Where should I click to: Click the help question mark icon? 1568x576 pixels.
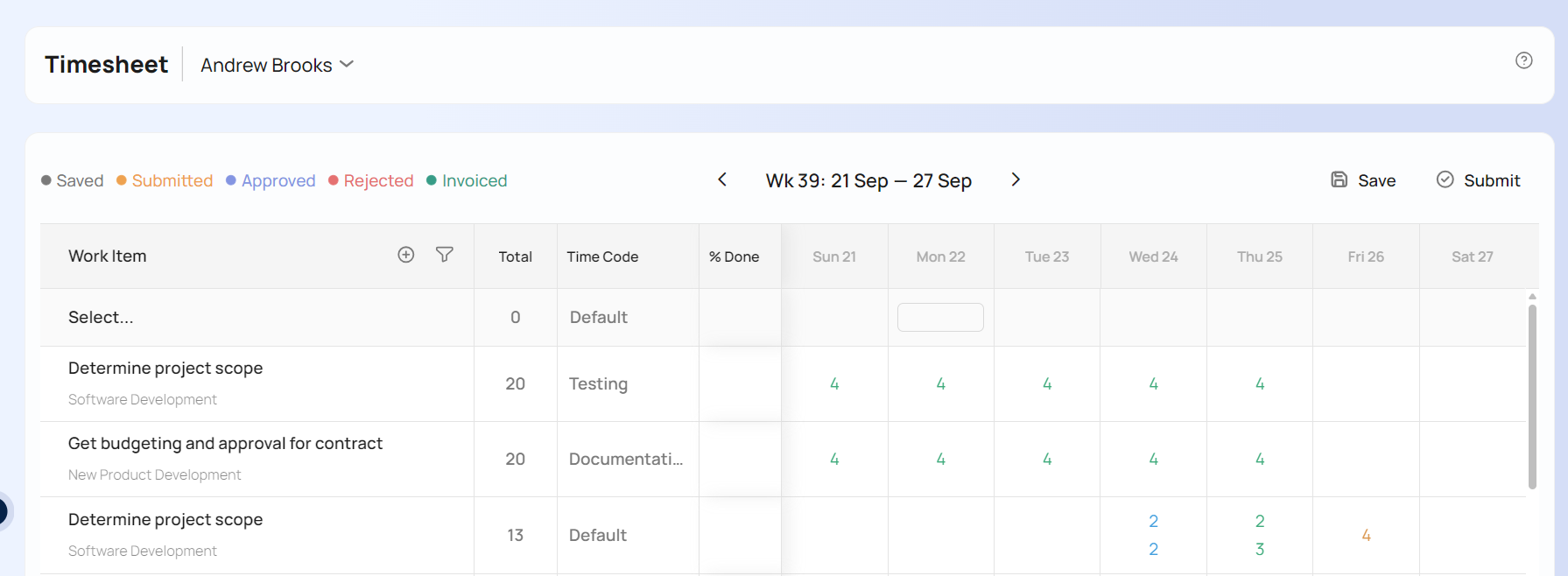tap(1523, 60)
